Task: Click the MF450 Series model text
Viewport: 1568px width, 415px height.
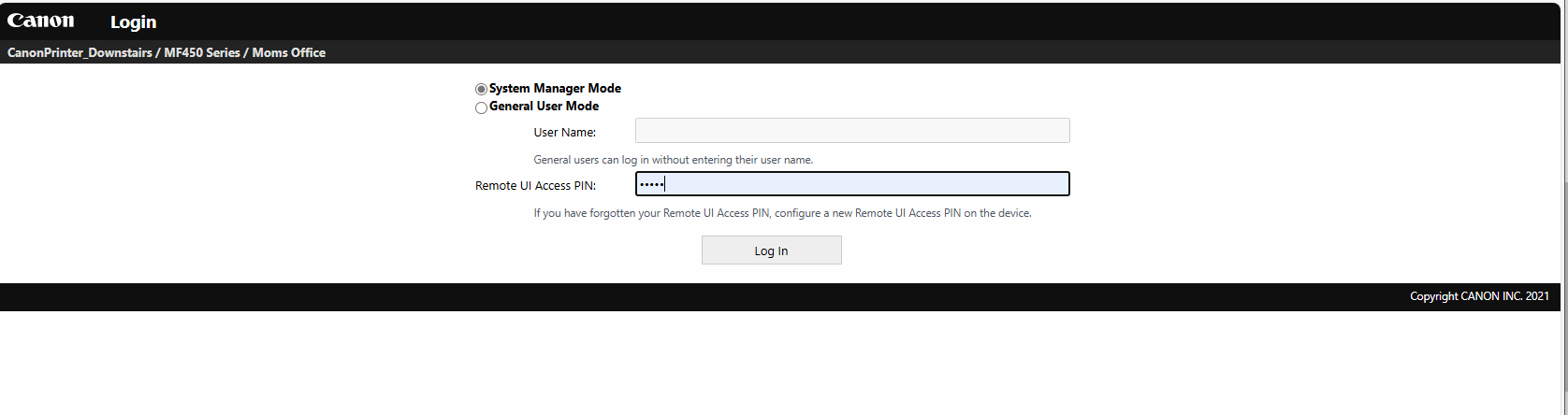Action: click(x=202, y=52)
